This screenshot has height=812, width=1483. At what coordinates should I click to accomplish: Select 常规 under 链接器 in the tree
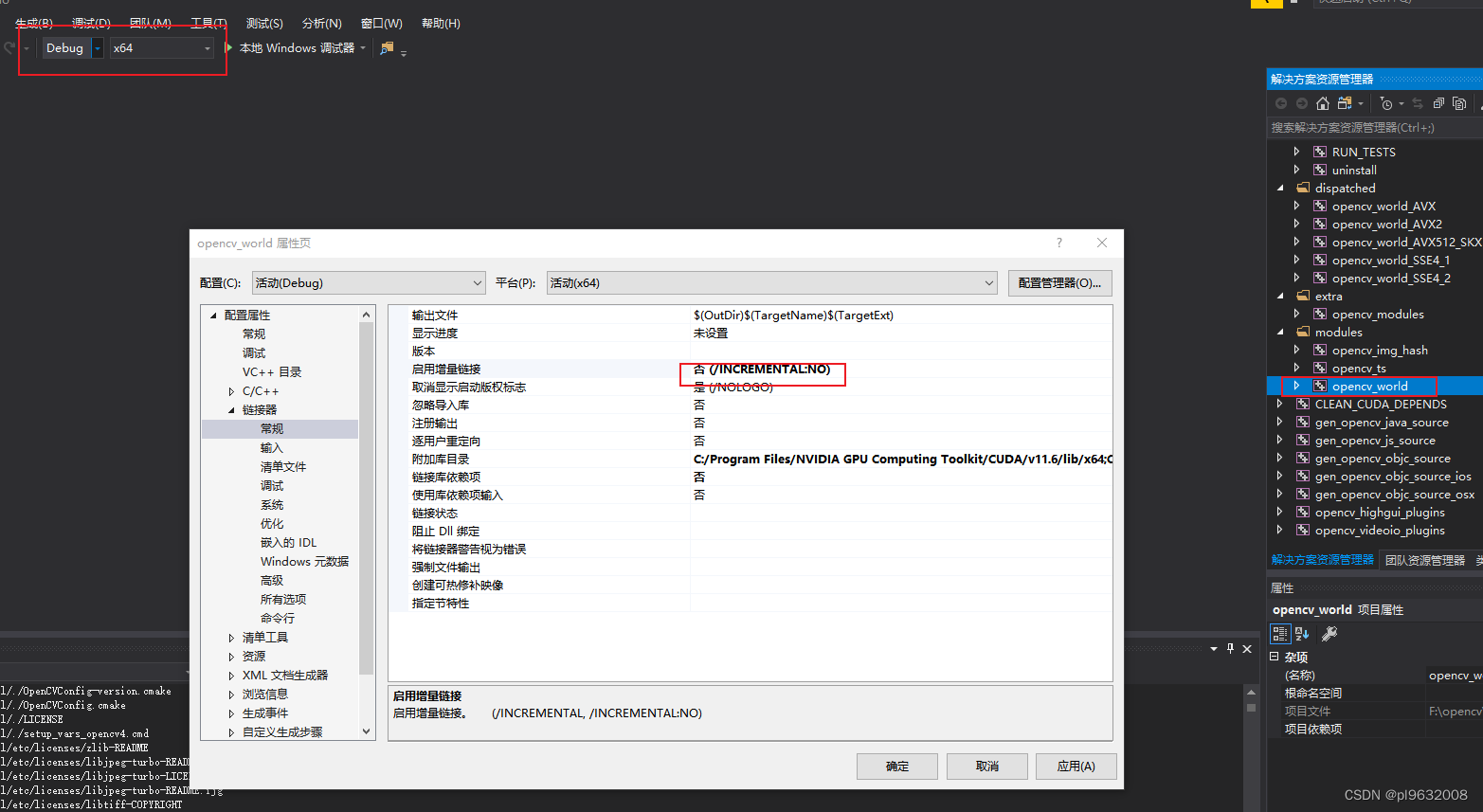[x=272, y=428]
